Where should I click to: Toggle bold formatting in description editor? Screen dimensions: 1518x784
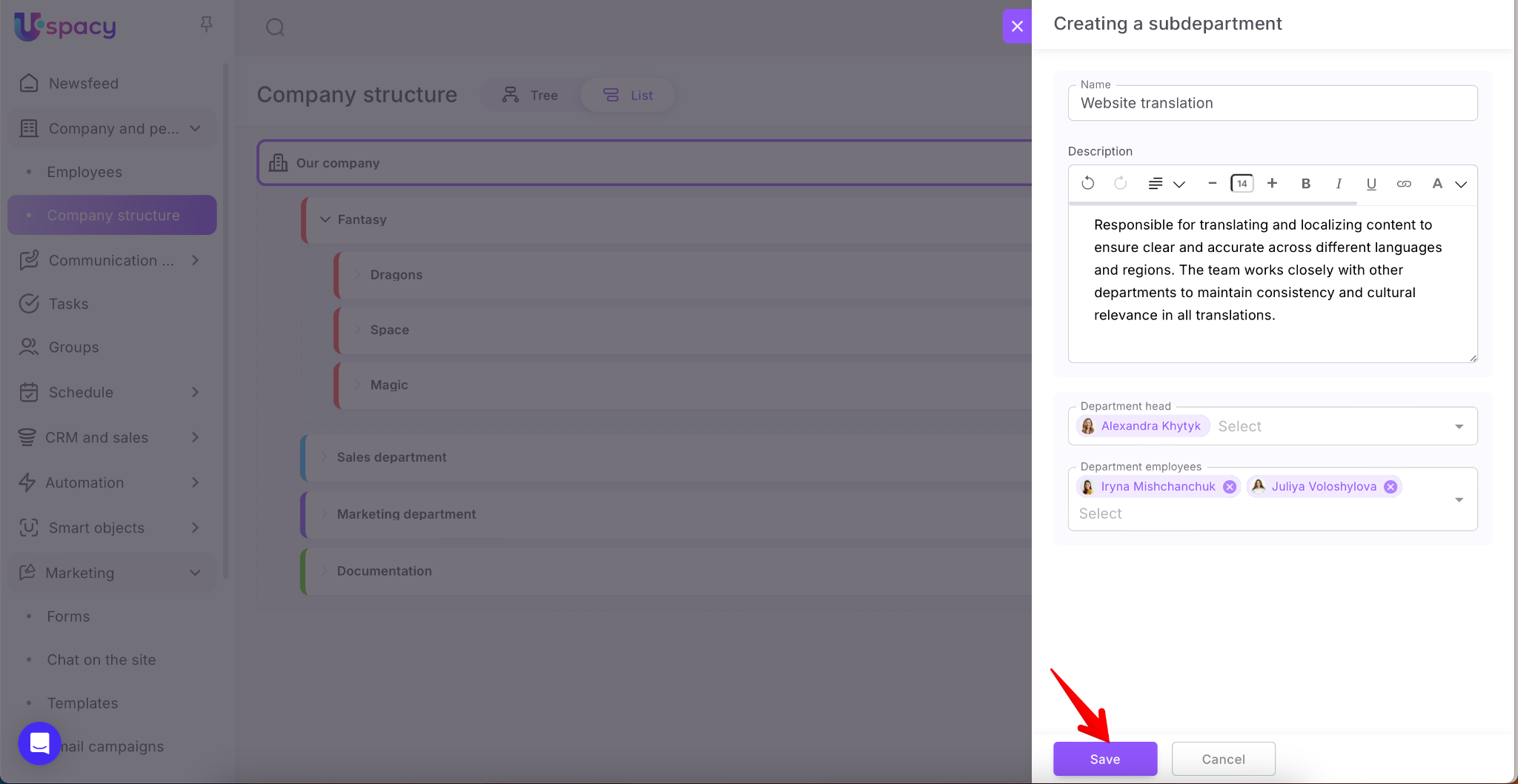(1306, 184)
